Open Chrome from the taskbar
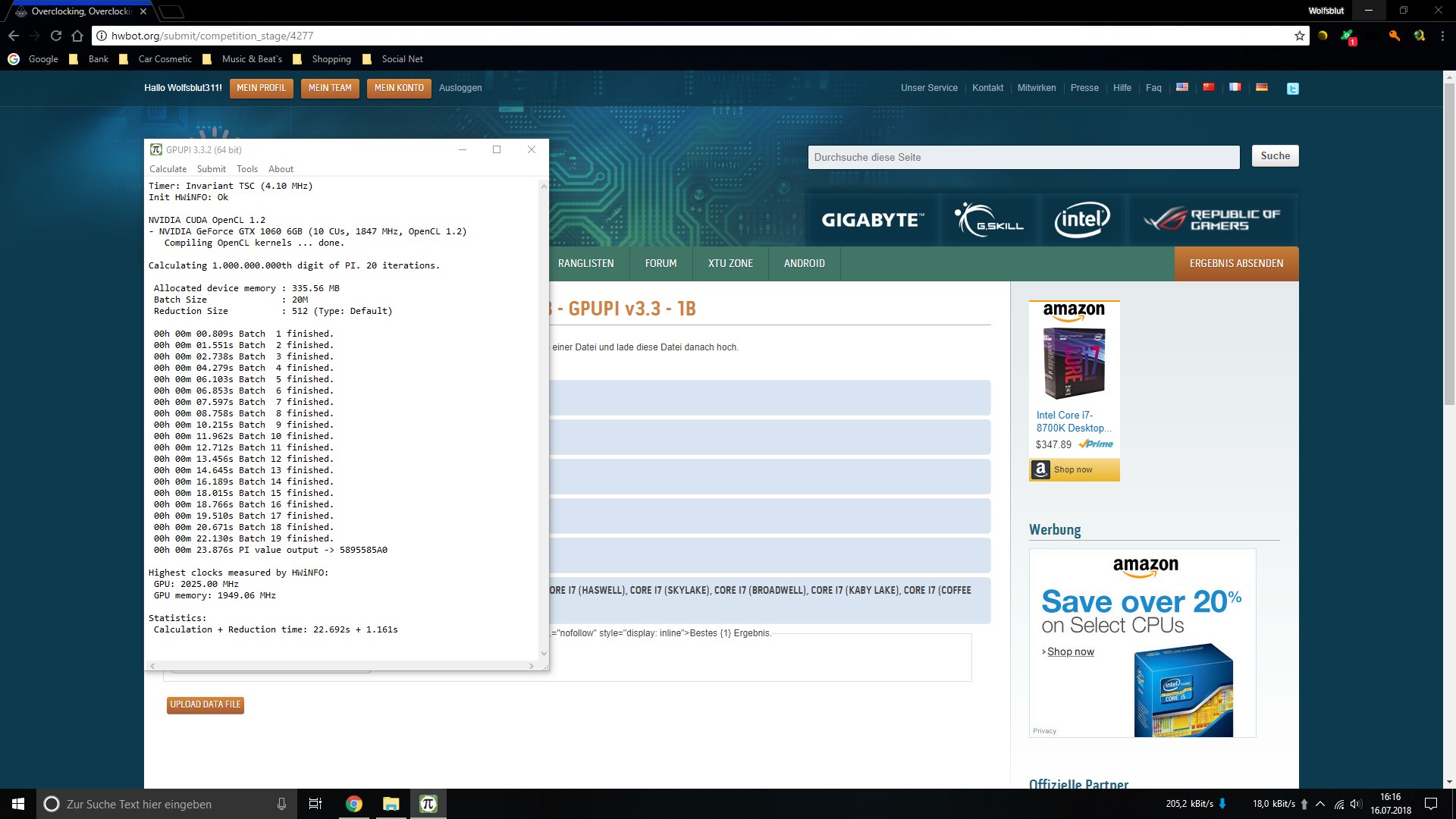Screen dimensions: 1456x819 354,804
